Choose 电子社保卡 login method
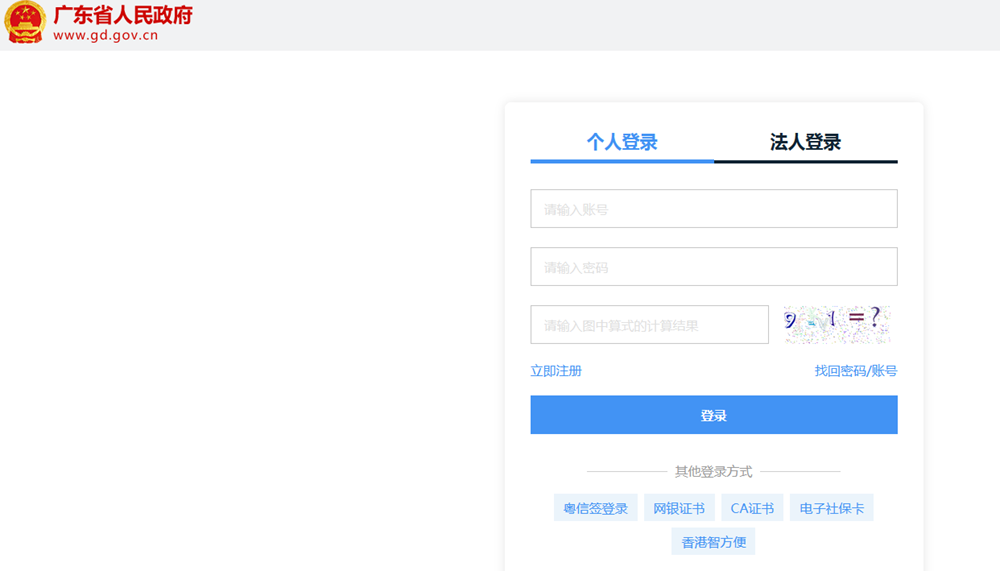The width and height of the screenshot is (1000, 571). point(831,508)
